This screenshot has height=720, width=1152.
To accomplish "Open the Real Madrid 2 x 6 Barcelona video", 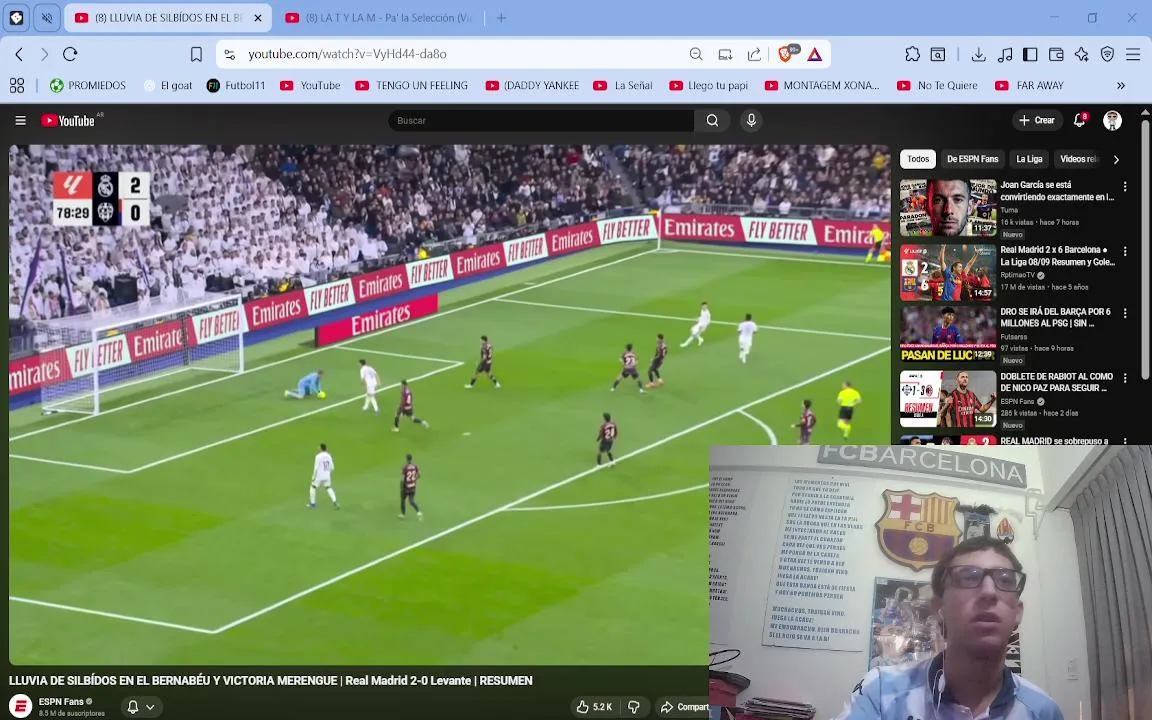I will pos(948,273).
